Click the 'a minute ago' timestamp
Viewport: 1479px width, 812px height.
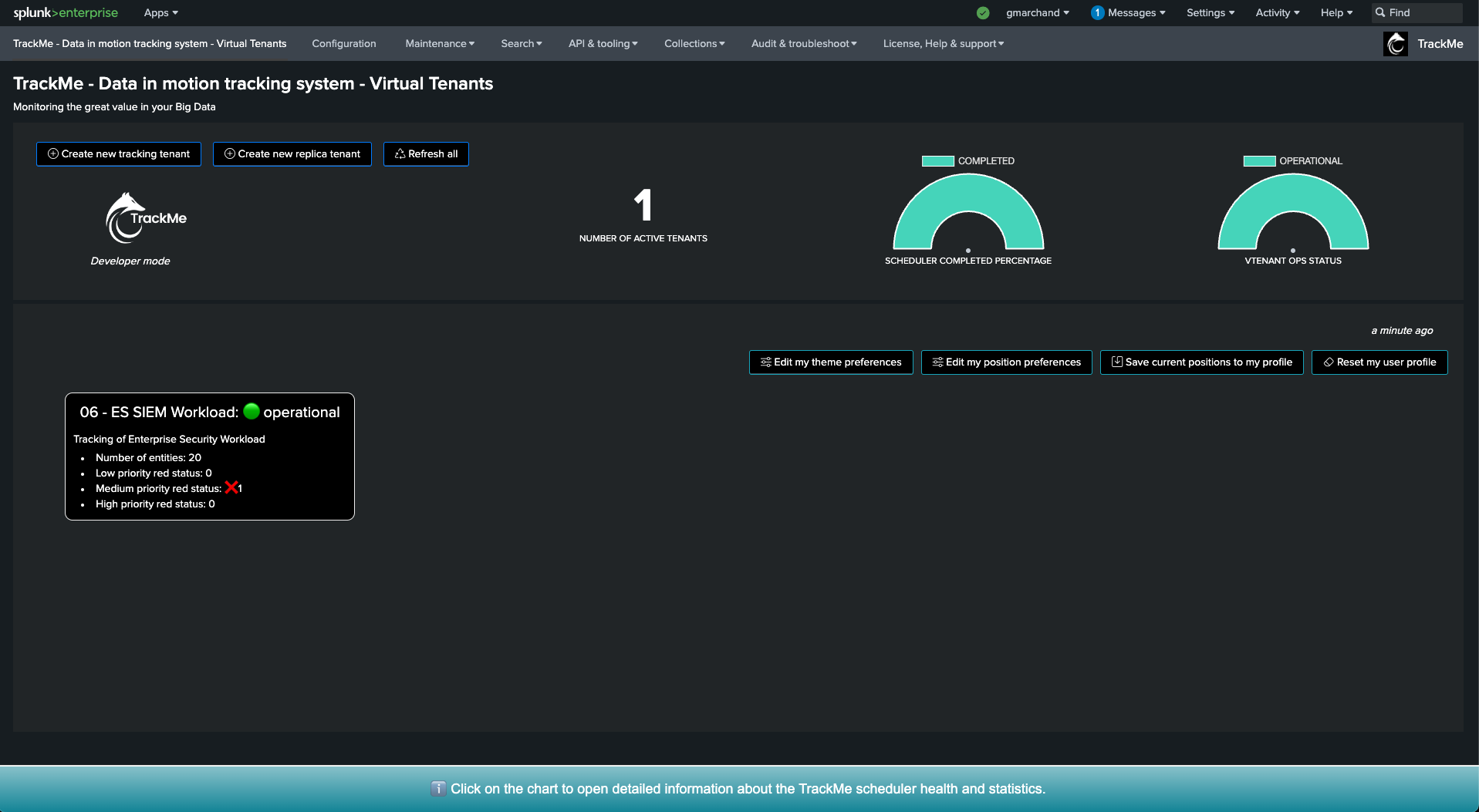coord(1402,330)
